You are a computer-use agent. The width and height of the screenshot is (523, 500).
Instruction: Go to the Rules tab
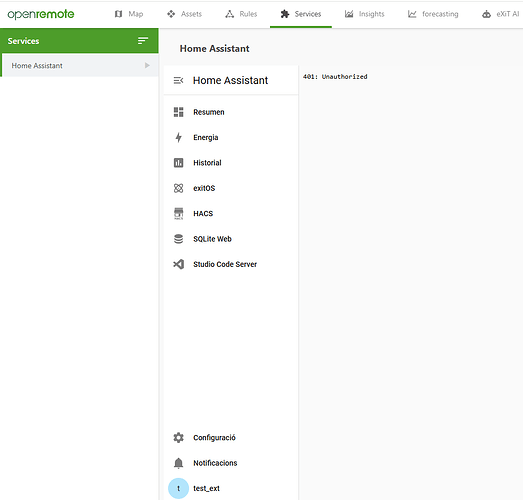tap(241, 14)
